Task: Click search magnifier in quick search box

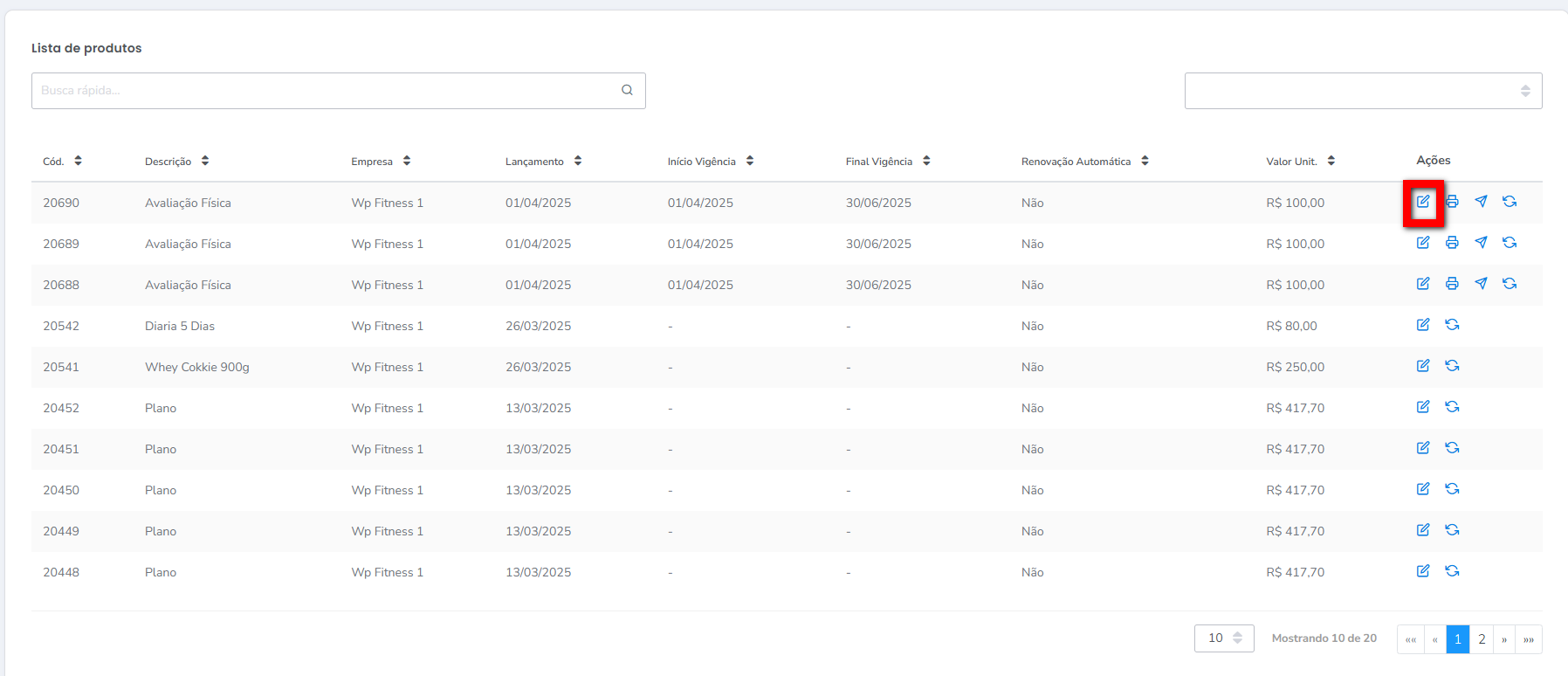Action: [x=627, y=90]
